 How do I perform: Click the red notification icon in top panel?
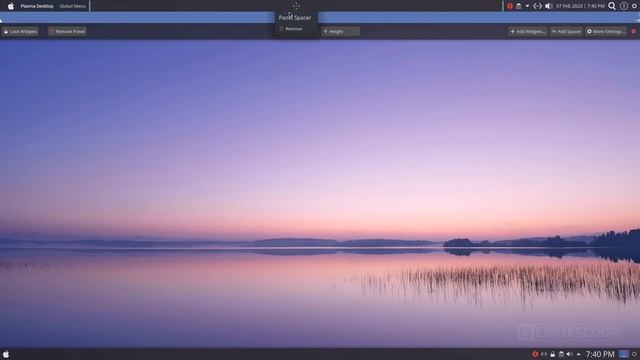[x=510, y=6]
